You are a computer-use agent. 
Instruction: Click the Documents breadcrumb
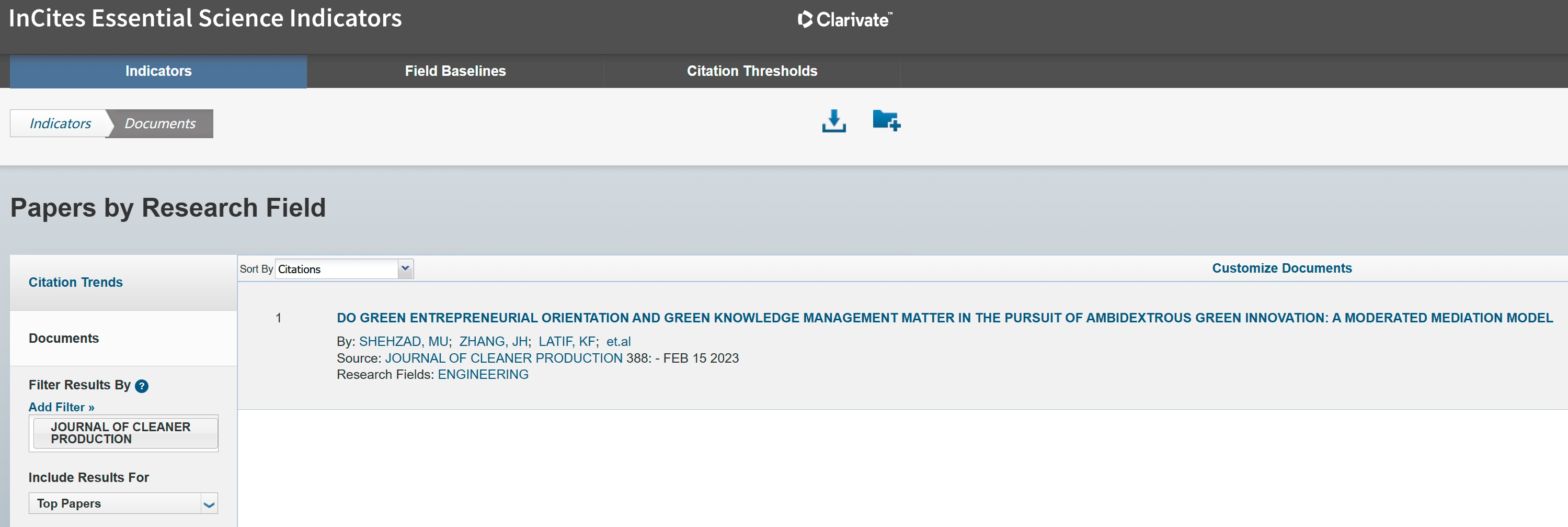pos(160,124)
